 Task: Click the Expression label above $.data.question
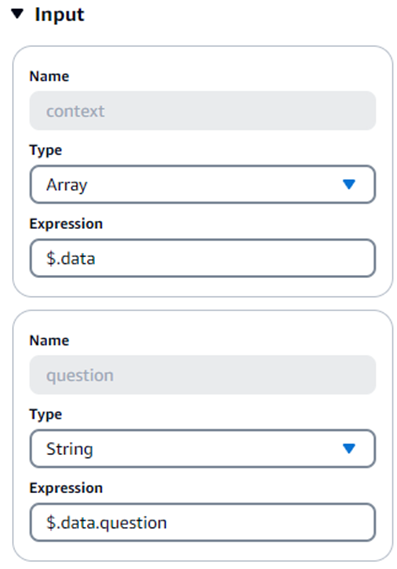tap(66, 488)
